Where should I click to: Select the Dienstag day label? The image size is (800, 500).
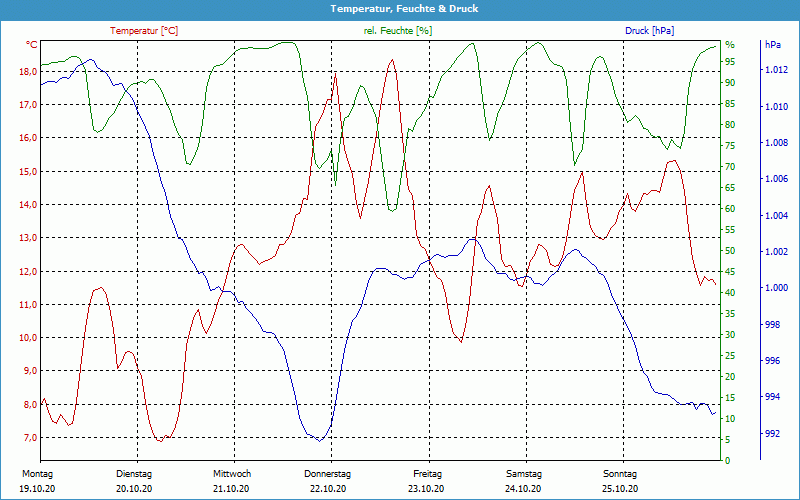tap(134, 473)
